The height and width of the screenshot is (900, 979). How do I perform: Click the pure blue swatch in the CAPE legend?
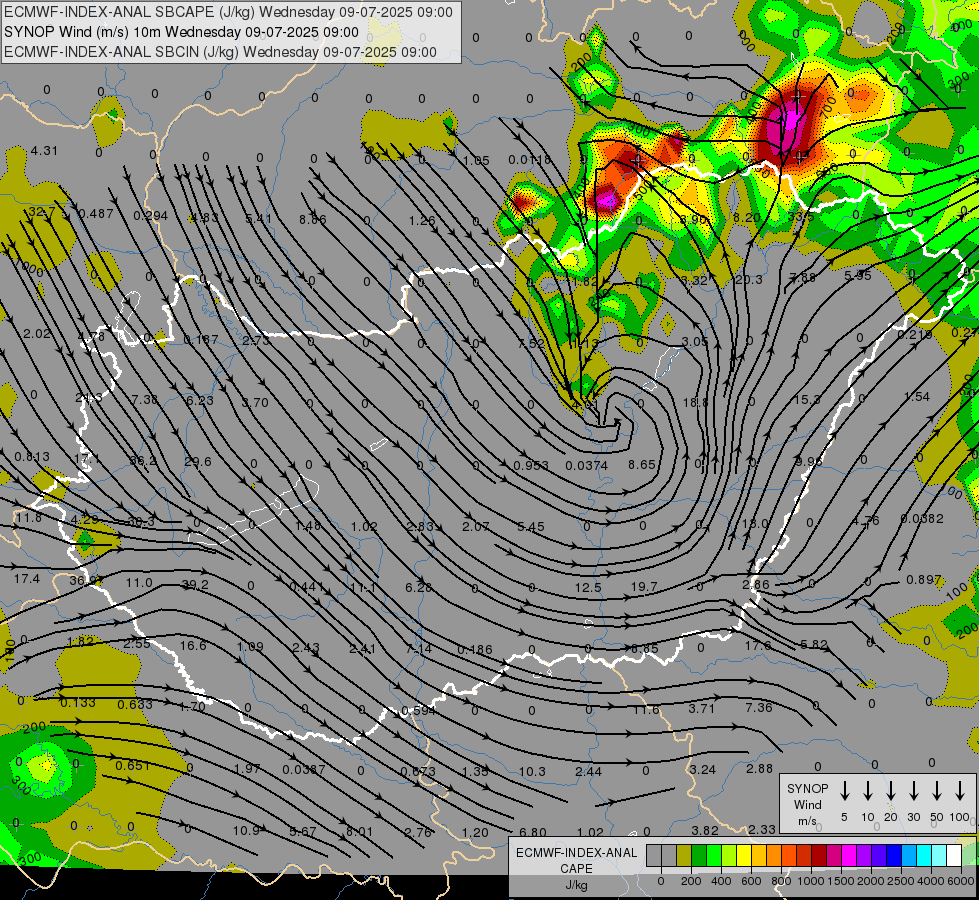coord(893,855)
